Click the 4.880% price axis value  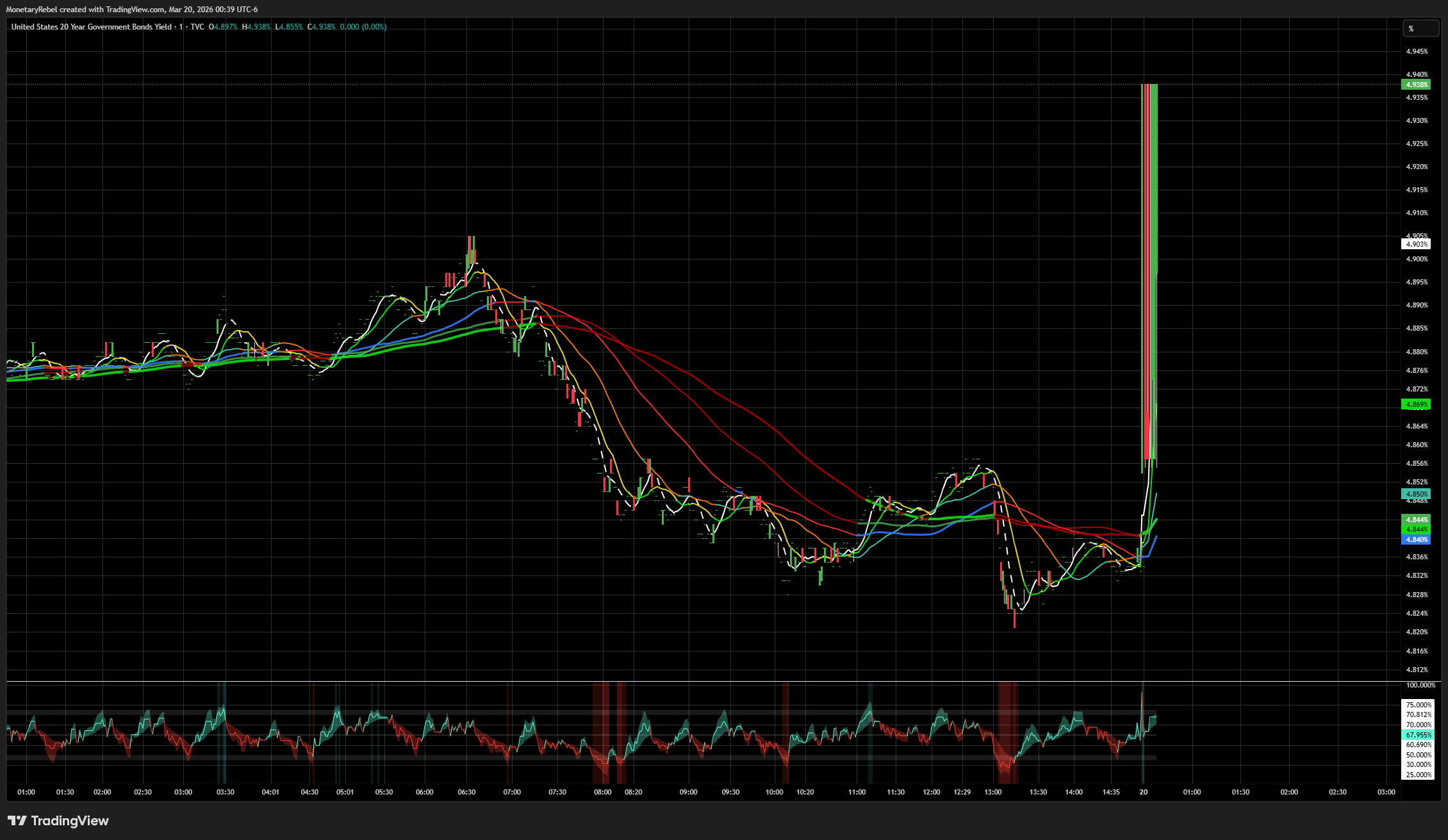pyautogui.click(x=1417, y=352)
